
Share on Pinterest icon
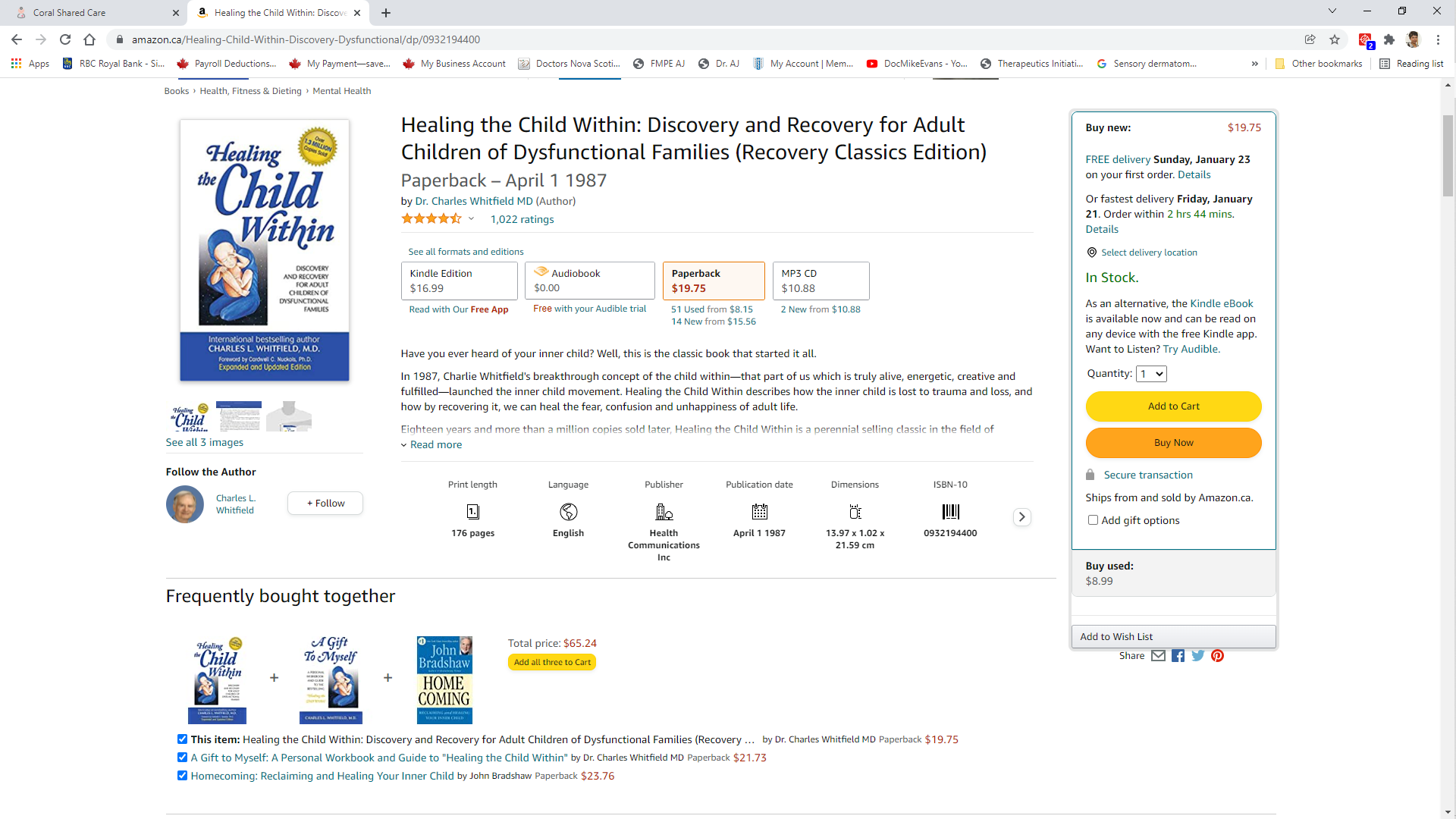(1217, 656)
